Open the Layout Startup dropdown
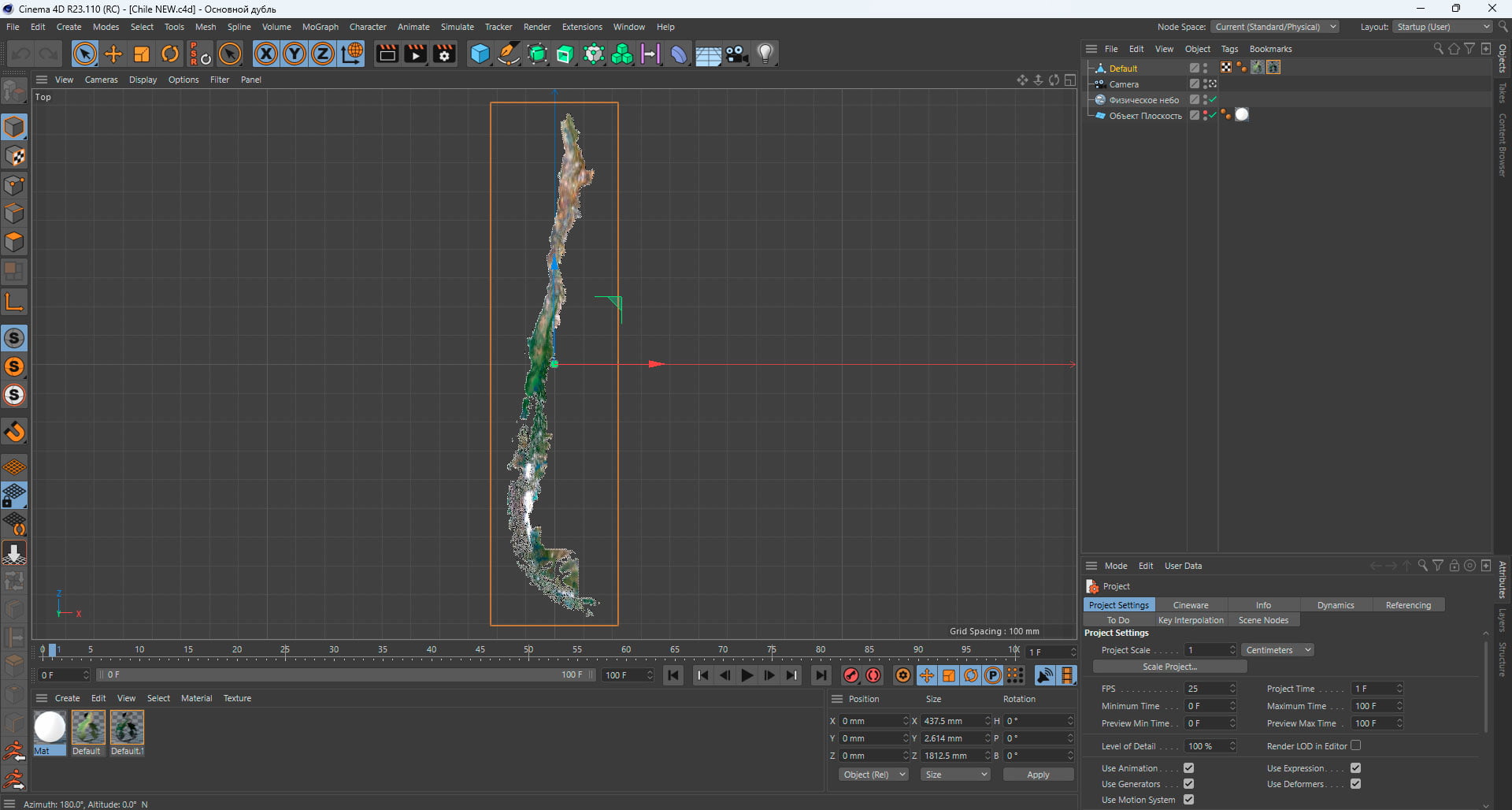Viewport: 1512px width, 810px height. (1442, 27)
